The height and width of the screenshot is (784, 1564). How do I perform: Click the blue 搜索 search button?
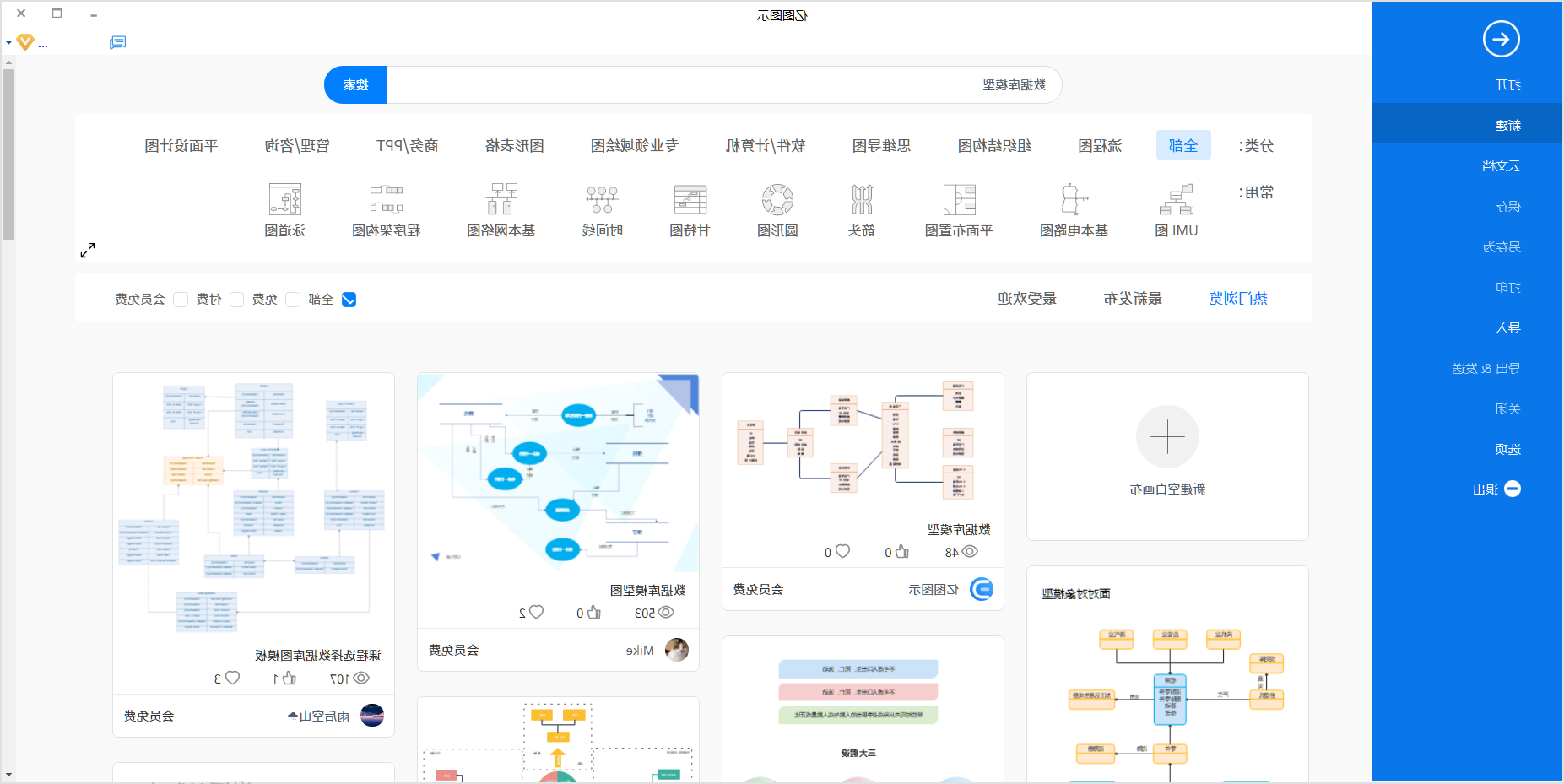click(x=356, y=84)
